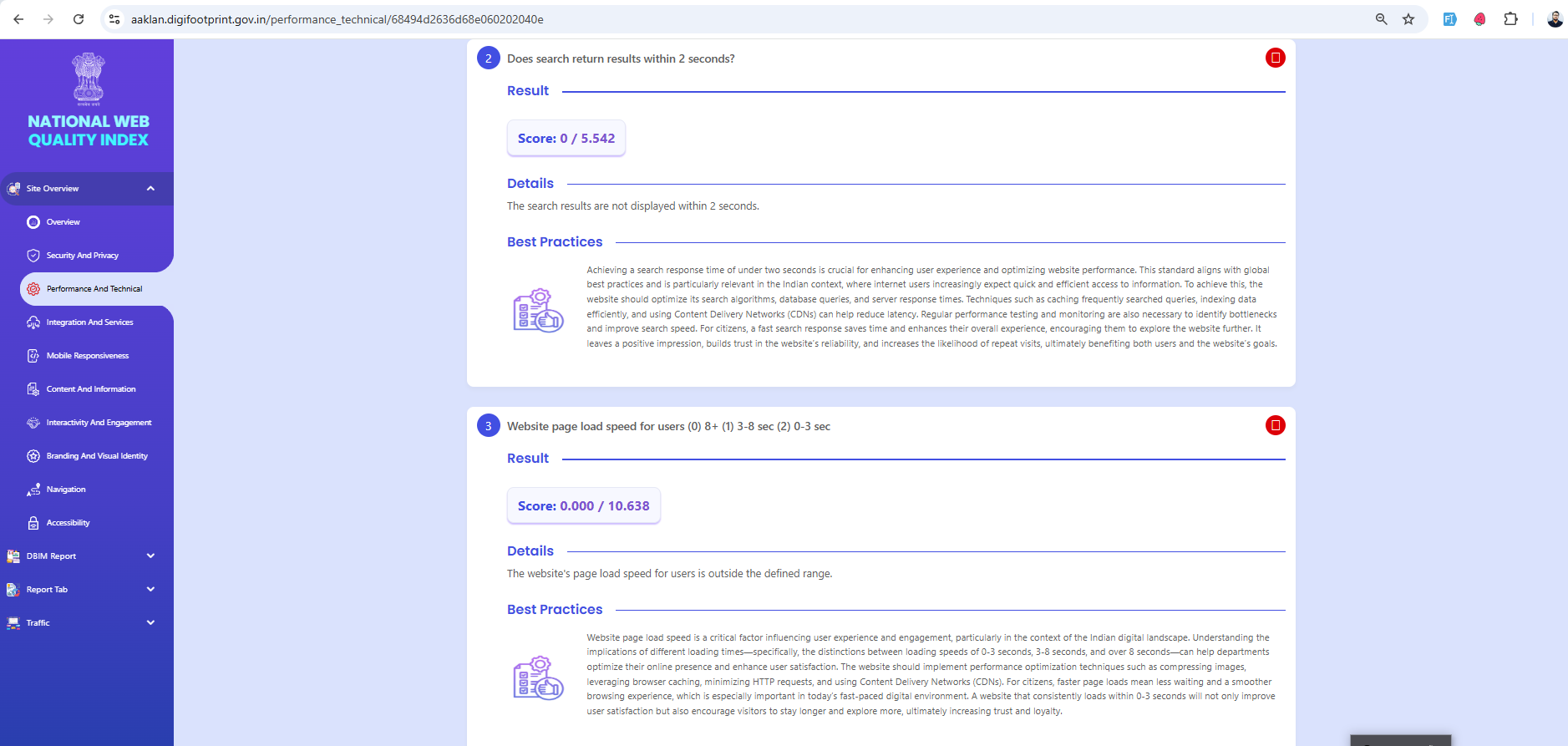Open the browser extensions puzzle icon
This screenshot has width=1568, height=746.
point(1510,19)
